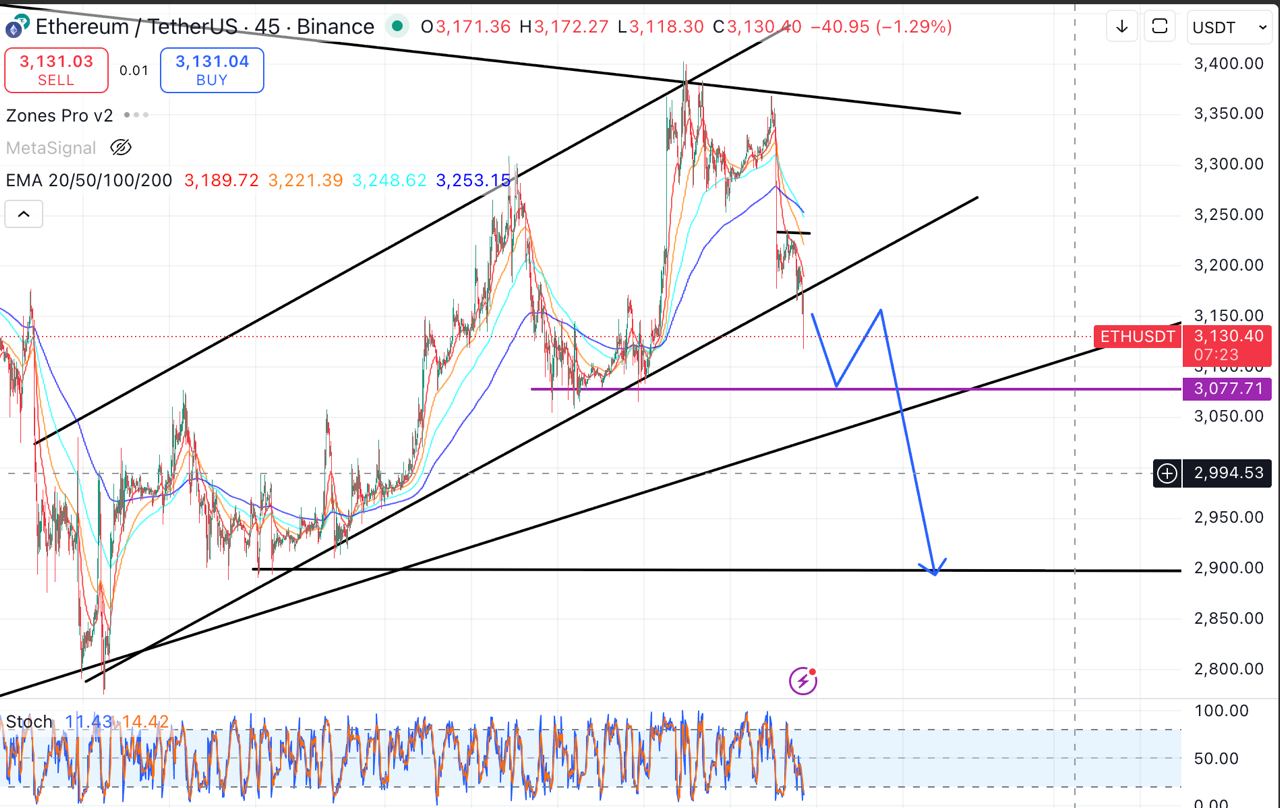
Task: Click the high price H3,172.27
Action: coord(564,27)
